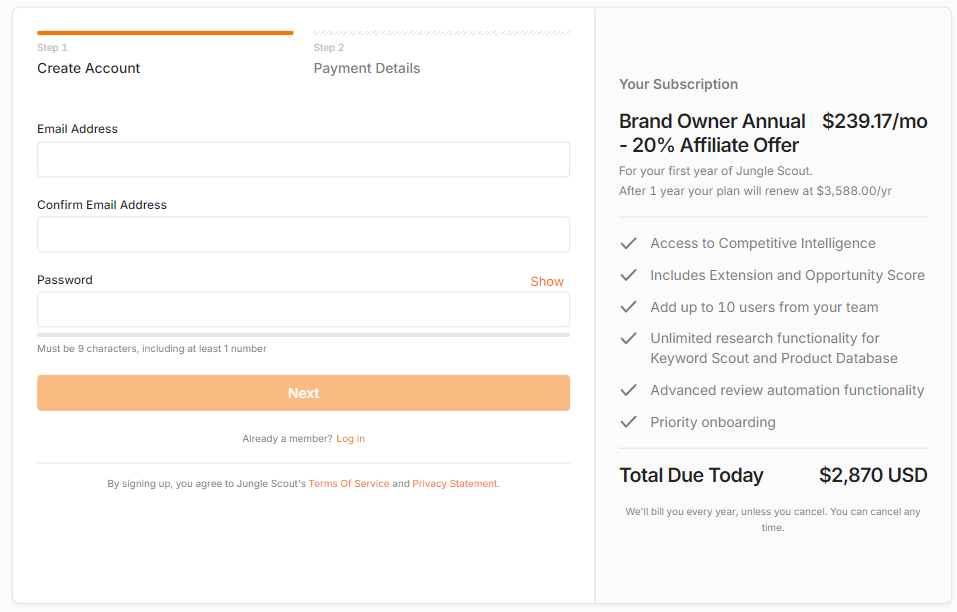Viewport: 957px width, 612px height.
Task: Click checkmark beside Includes Extension and Opportunity Score
Action: (x=629, y=275)
